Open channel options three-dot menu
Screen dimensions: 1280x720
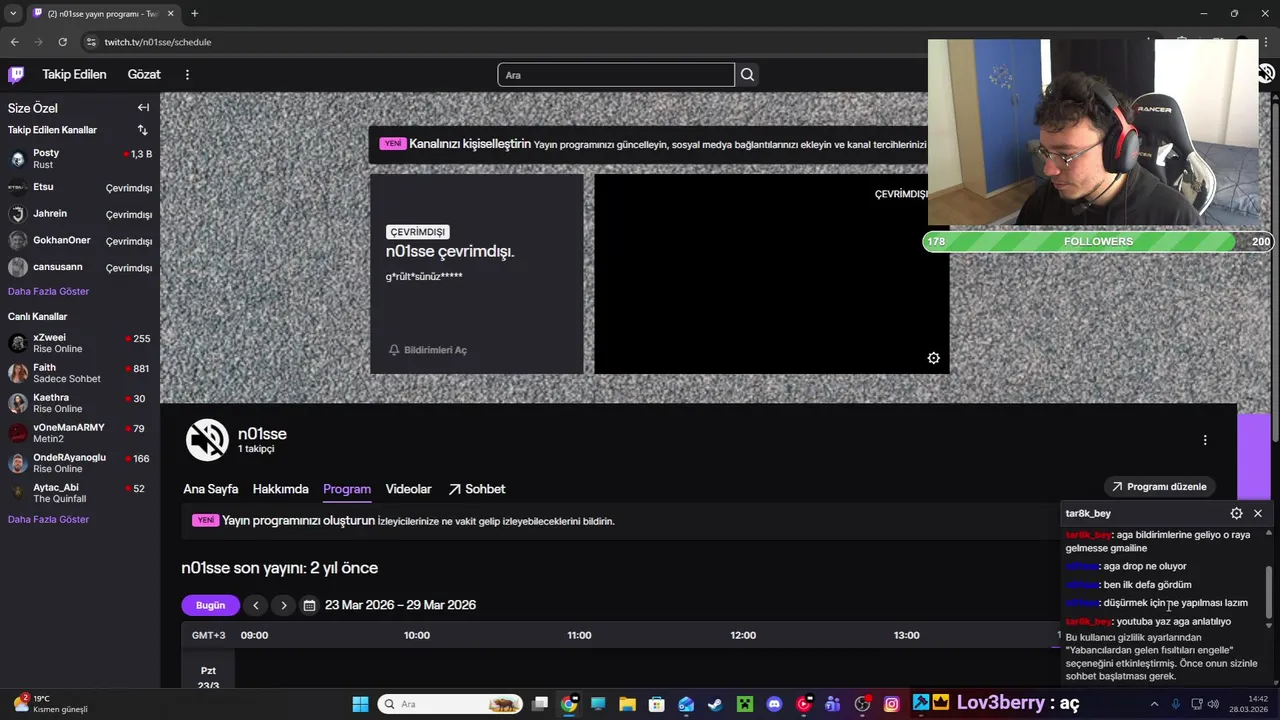(x=1205, y=440)
